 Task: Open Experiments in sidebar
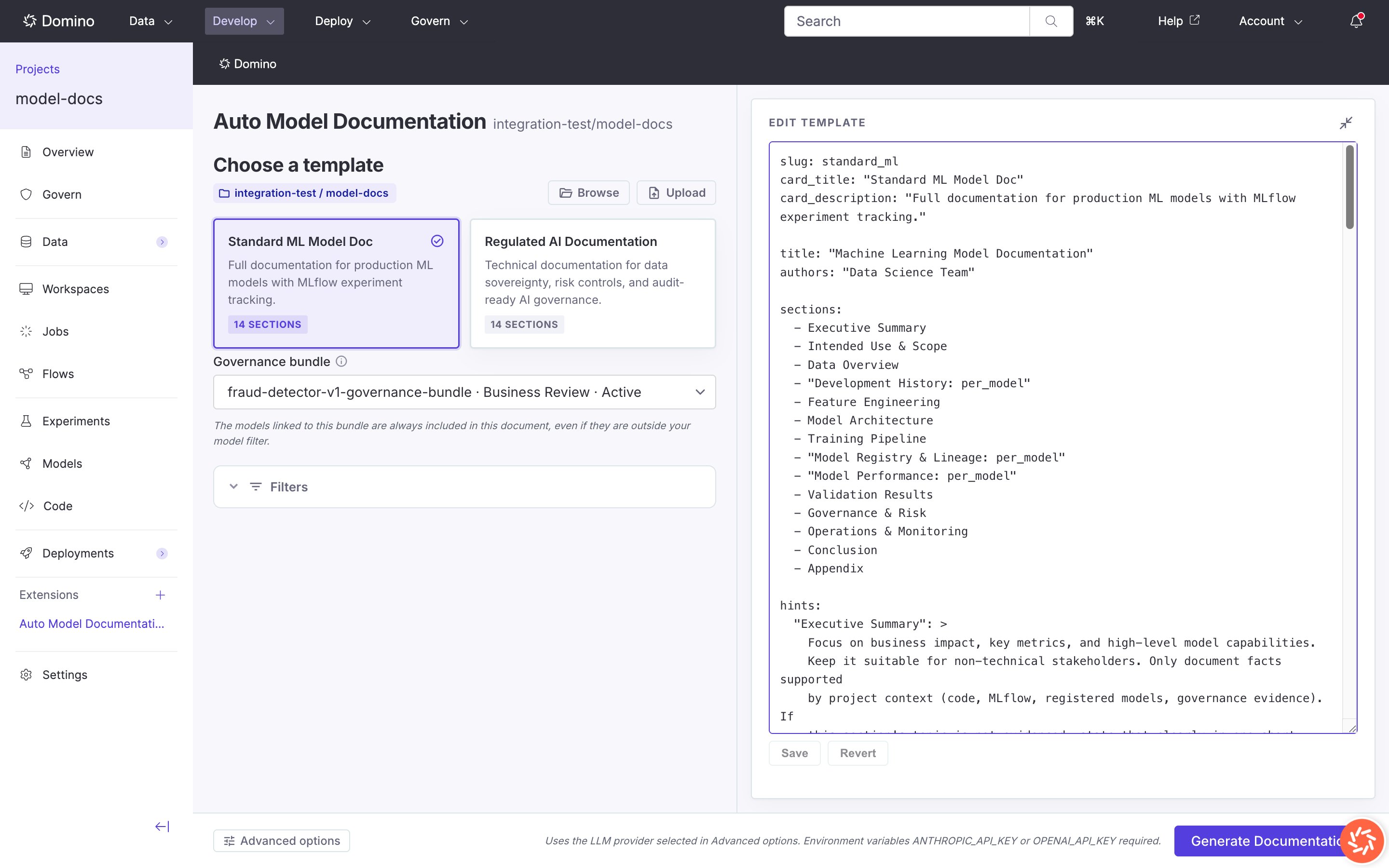tap(76, 421)
